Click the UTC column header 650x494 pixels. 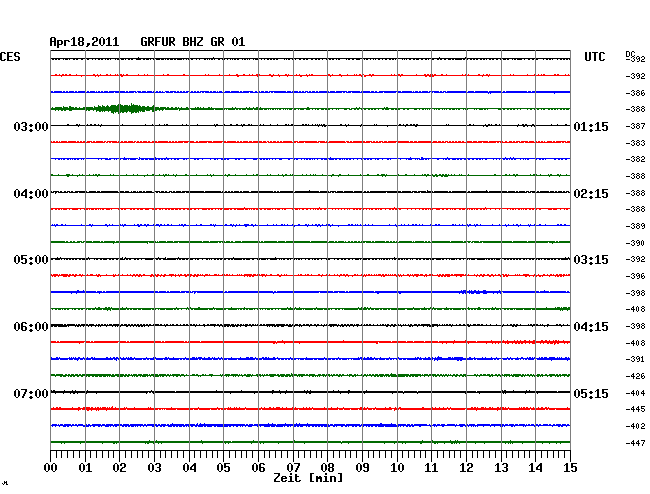(x=594, y=57)
